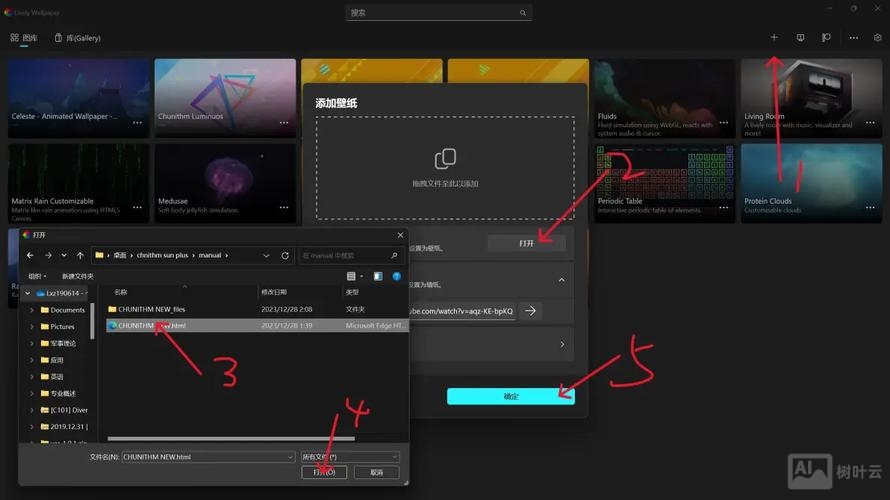Image resolution: width=890 pixels, height=500 pixels.
Task: Open the display control panel monitor icon
Action: point(800,38)
